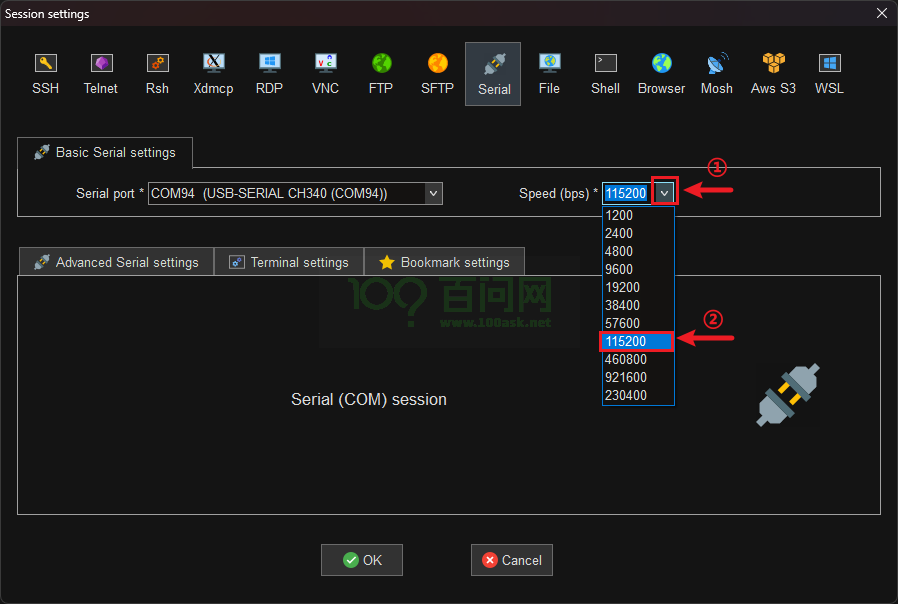Expand the Serial port dropdown

[433, 193]
